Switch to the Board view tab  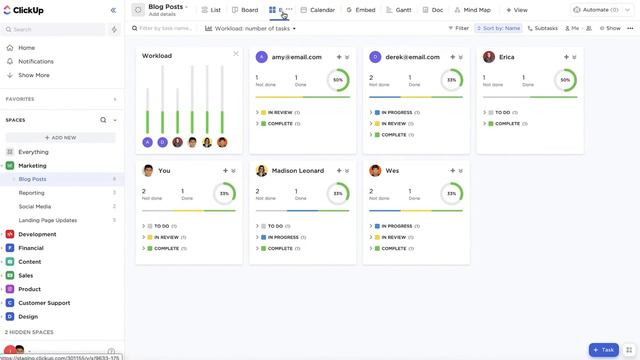pyautogui.click(x=245, y=10)
